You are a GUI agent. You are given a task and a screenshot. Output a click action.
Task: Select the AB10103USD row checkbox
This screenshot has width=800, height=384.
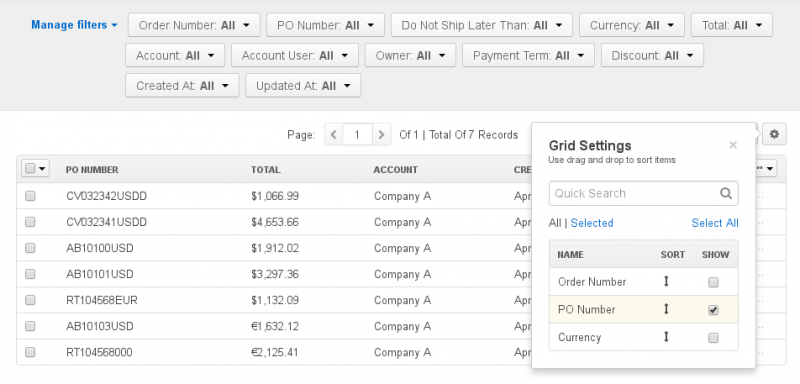[30, 326]
